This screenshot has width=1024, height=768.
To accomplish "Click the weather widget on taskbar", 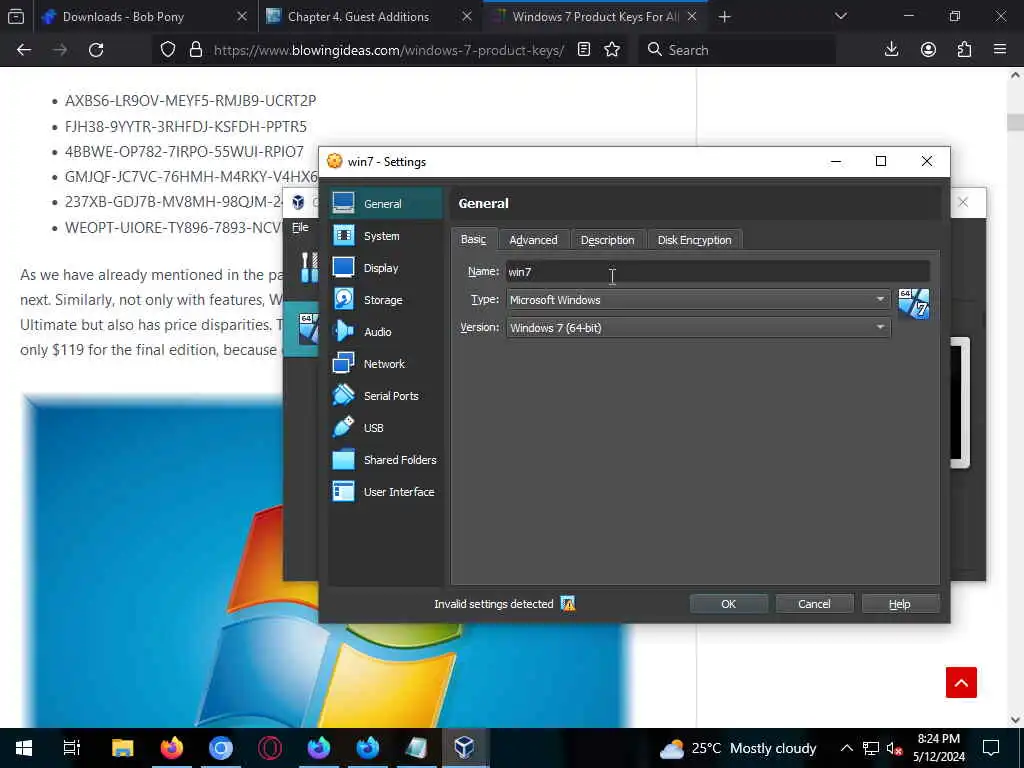I will tap(738, 748).
